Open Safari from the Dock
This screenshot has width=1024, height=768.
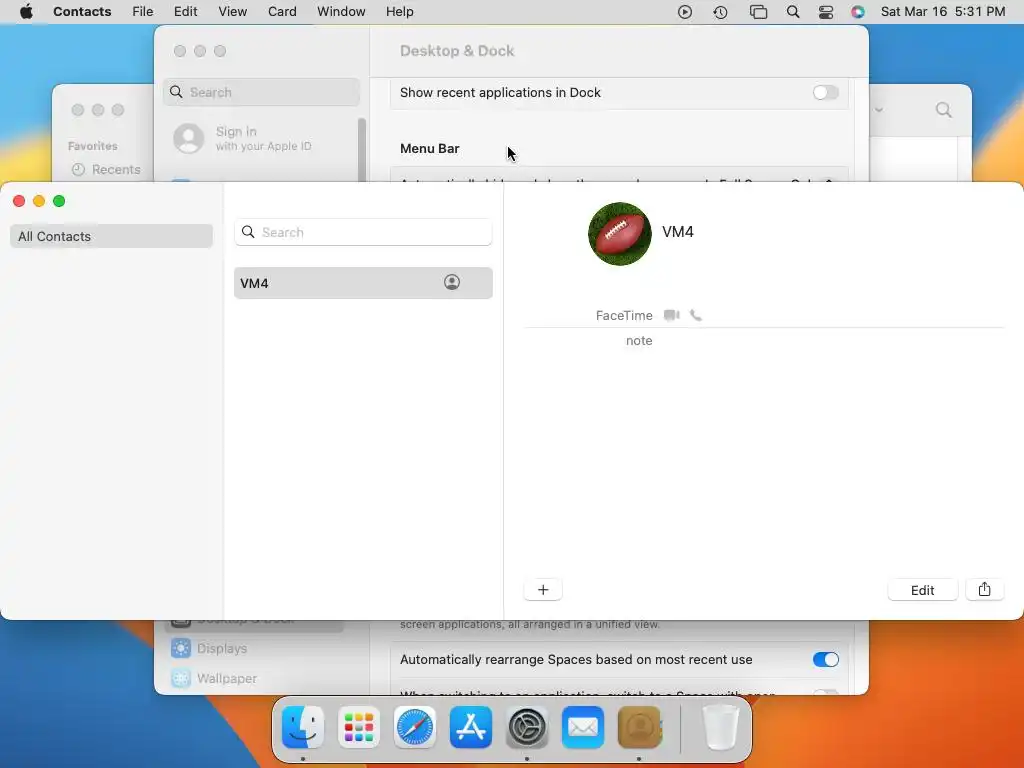click(x=415, y=727)
